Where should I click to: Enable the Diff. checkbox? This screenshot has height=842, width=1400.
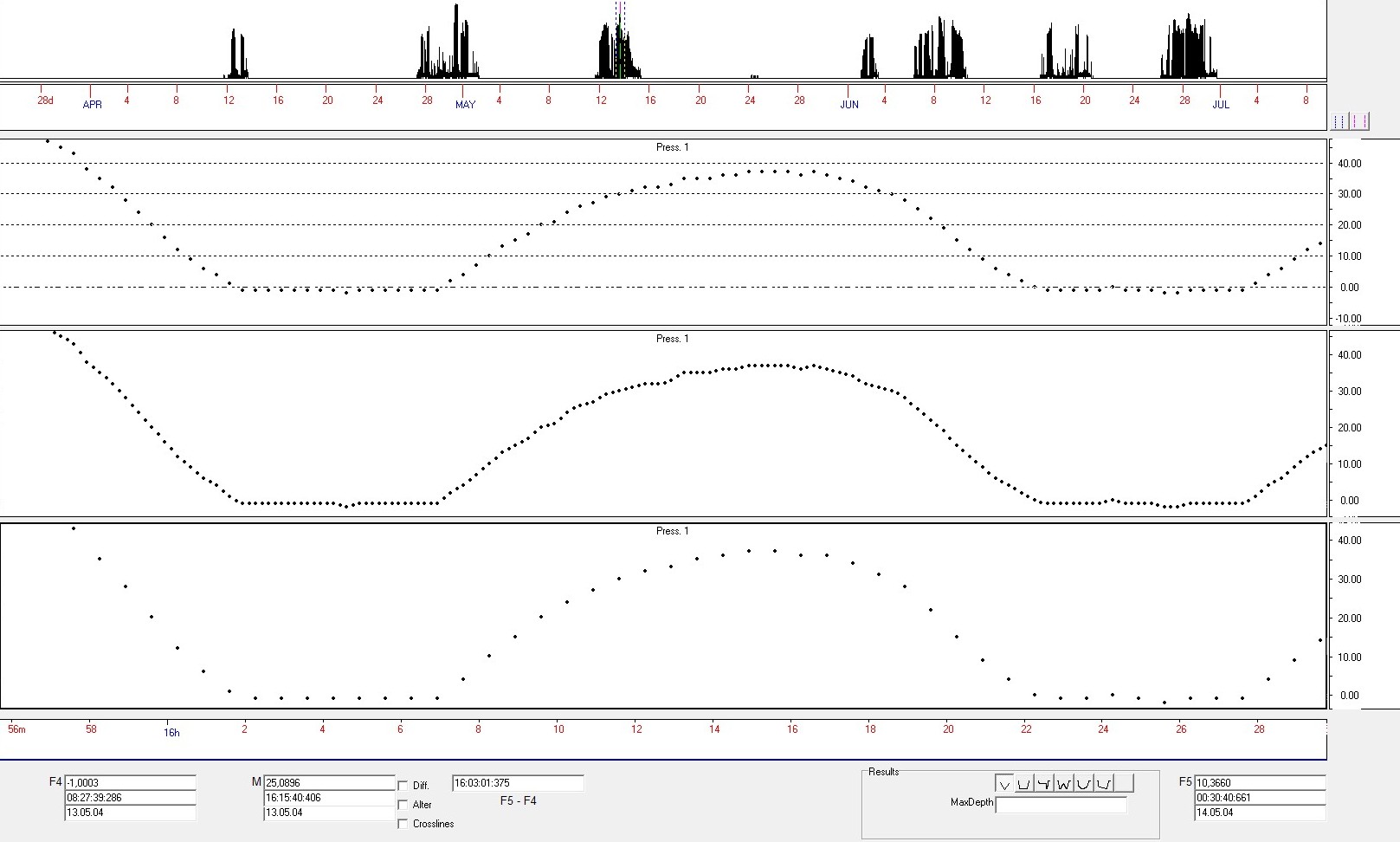[403, 786]
